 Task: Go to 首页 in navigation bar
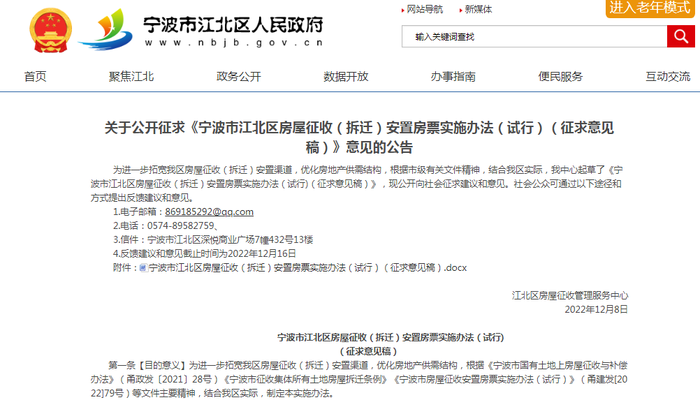[35, 76]
